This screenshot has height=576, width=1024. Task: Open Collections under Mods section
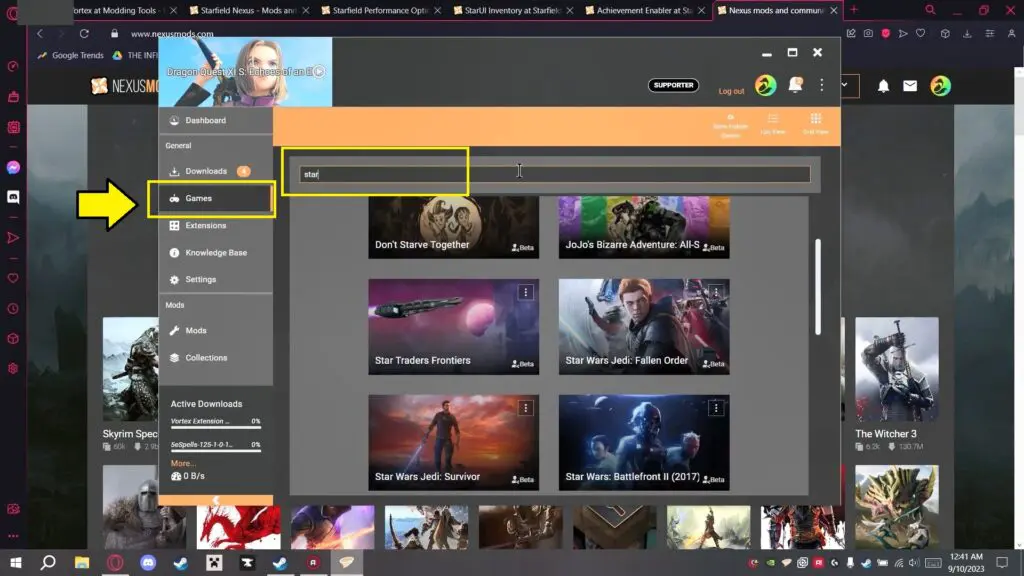point(206,357)
